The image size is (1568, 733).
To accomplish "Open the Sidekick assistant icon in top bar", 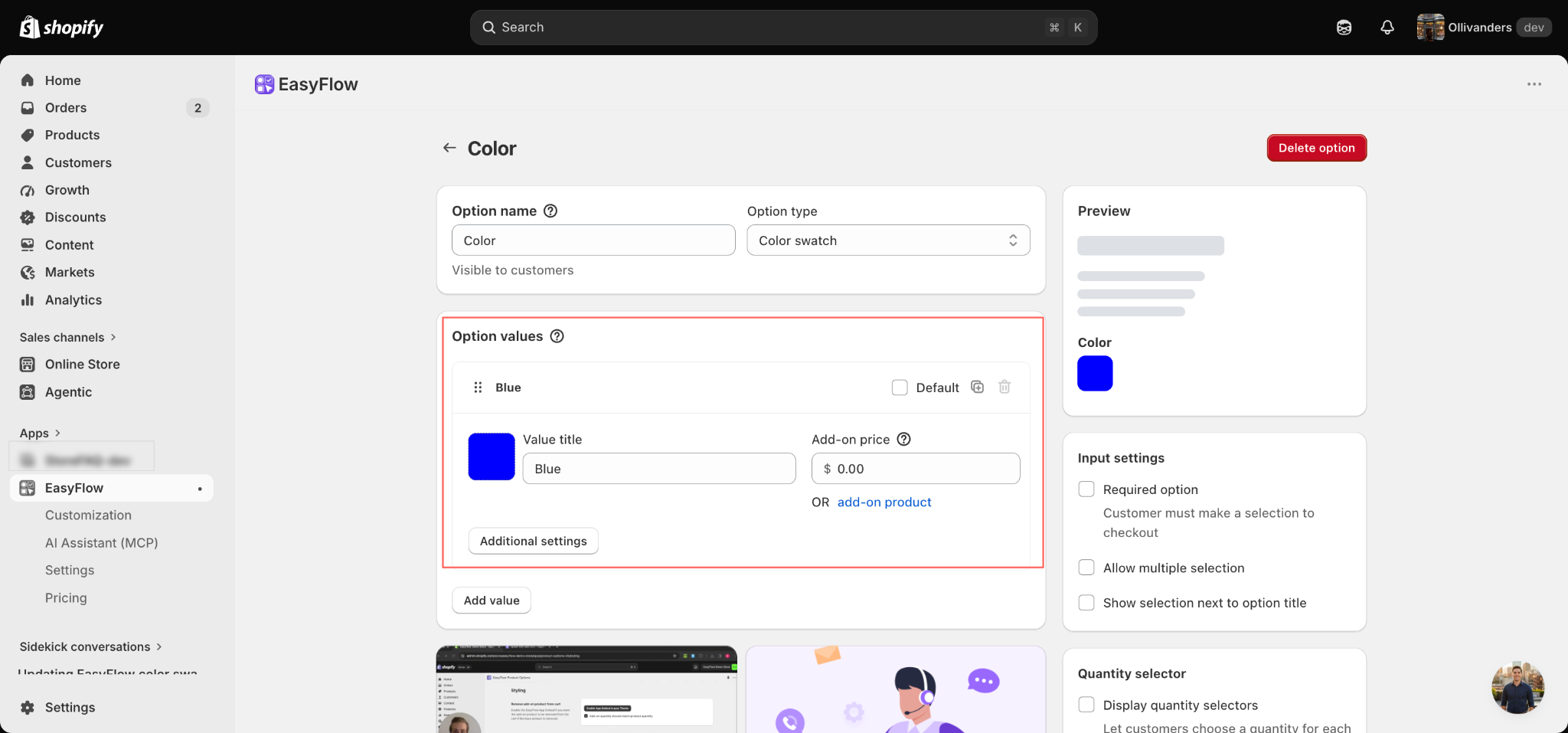I will (1344, 28).
